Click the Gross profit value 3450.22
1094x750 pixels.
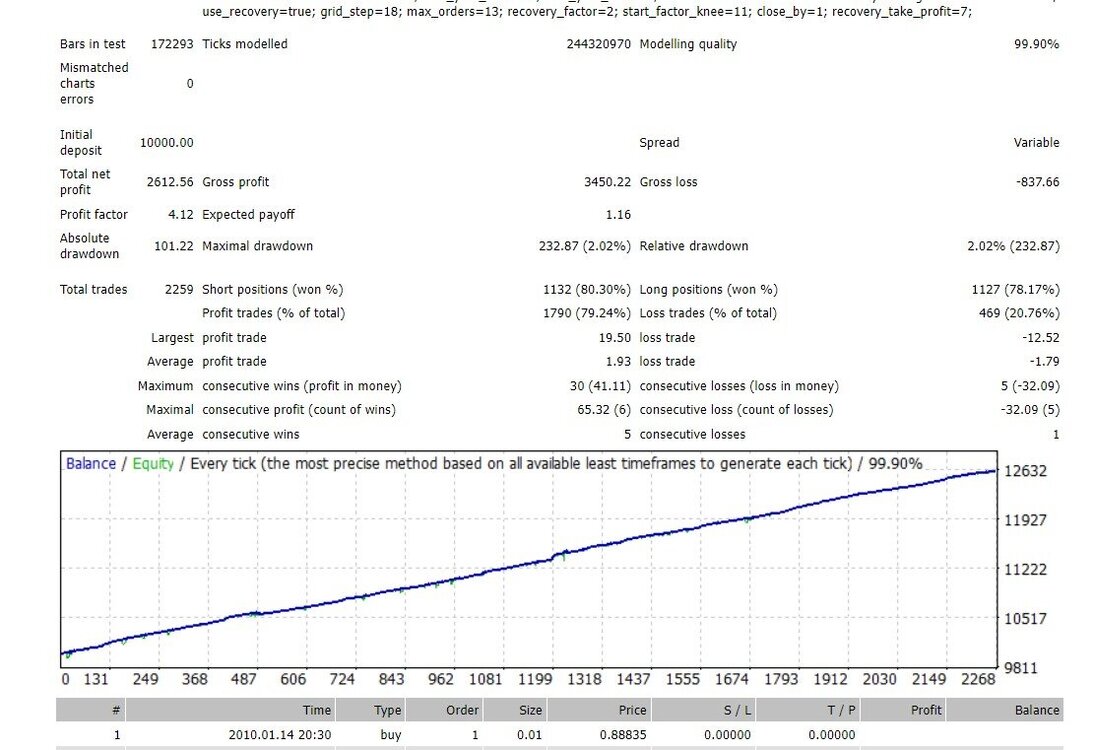pyautogui.click(x=607, y=182)
